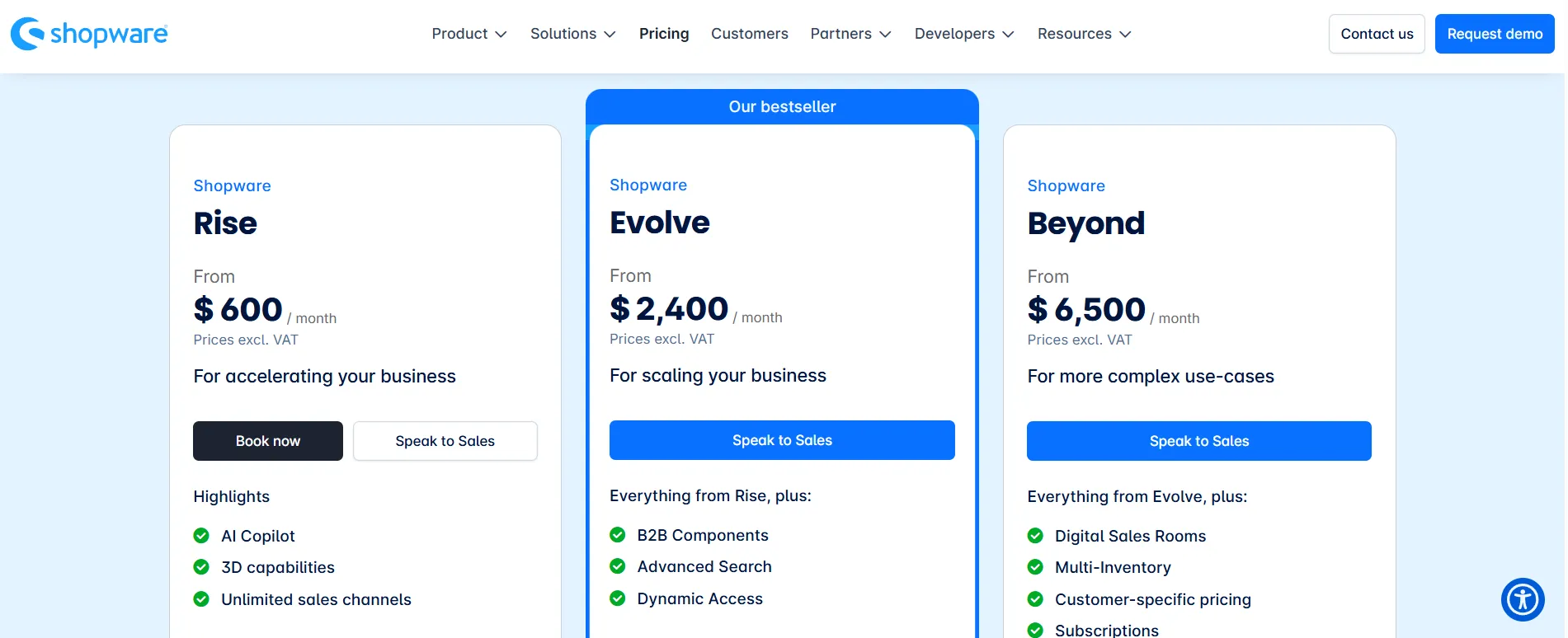Click the Dynamic Access feature text
This screenshot has width=1568, height=638.
(x=699, y=598)
